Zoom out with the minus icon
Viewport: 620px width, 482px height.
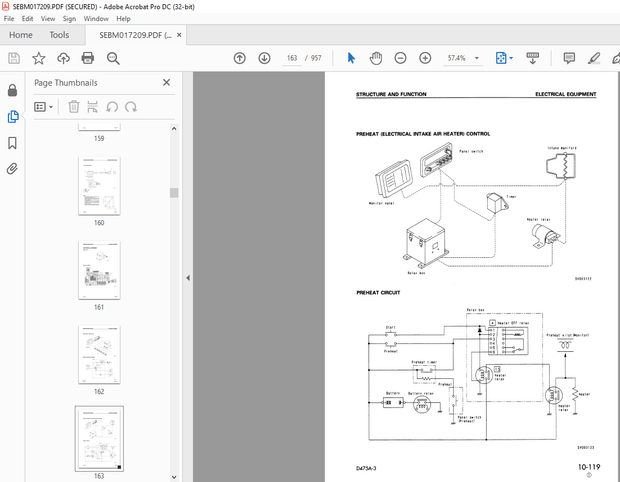(x=400, y=58)
